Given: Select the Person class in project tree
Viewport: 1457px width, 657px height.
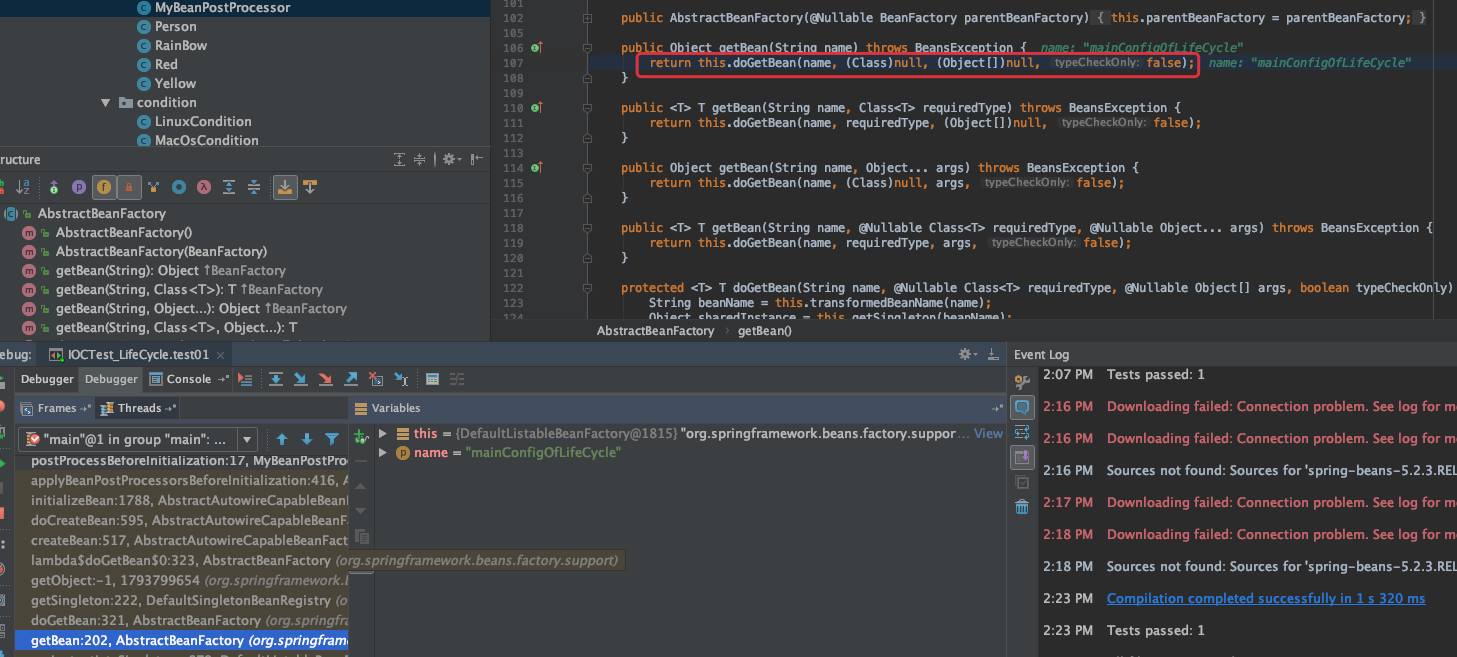Looking at the screenshot, I should click(175, 26).
